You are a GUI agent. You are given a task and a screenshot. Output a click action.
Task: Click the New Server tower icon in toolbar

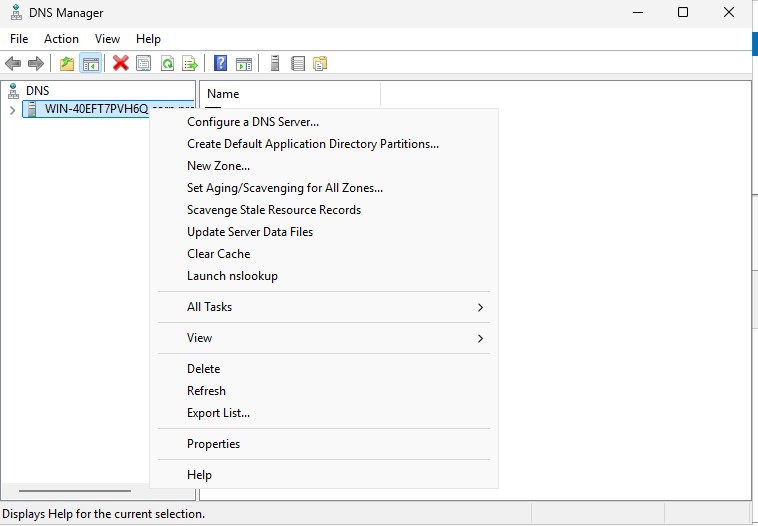274,63
